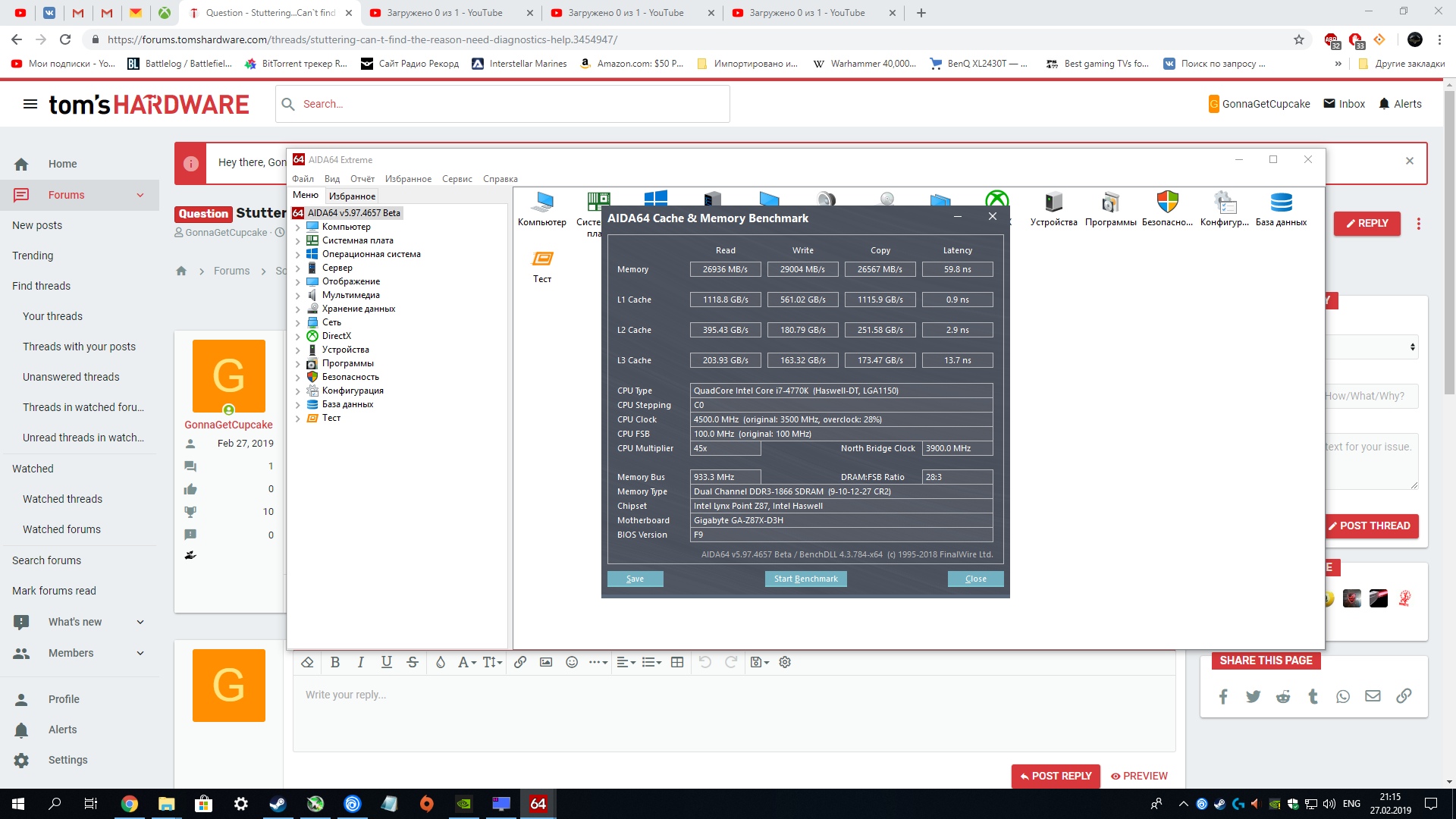Click the PREVIEW button
This screenshot has width=1456, height=819.
1139,776
